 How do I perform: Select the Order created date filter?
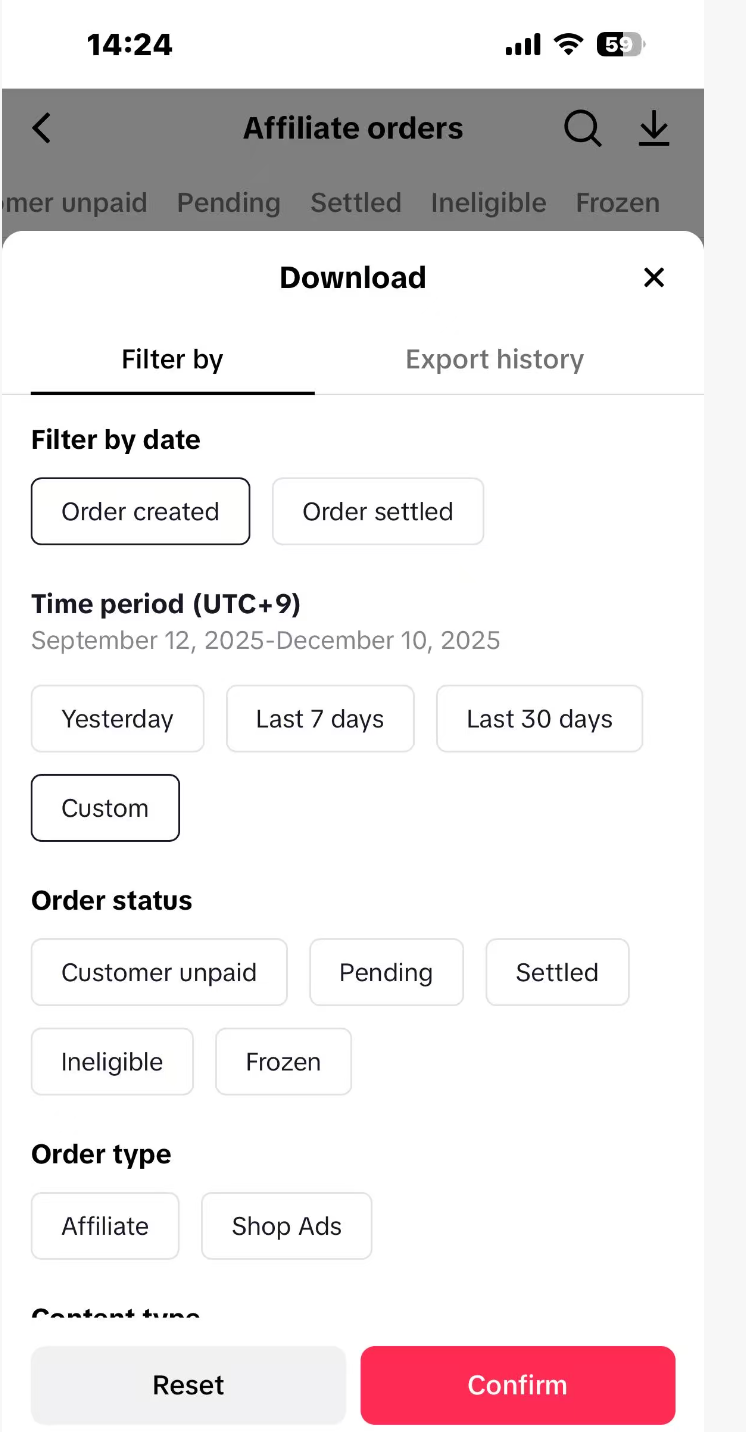(140, 512)
